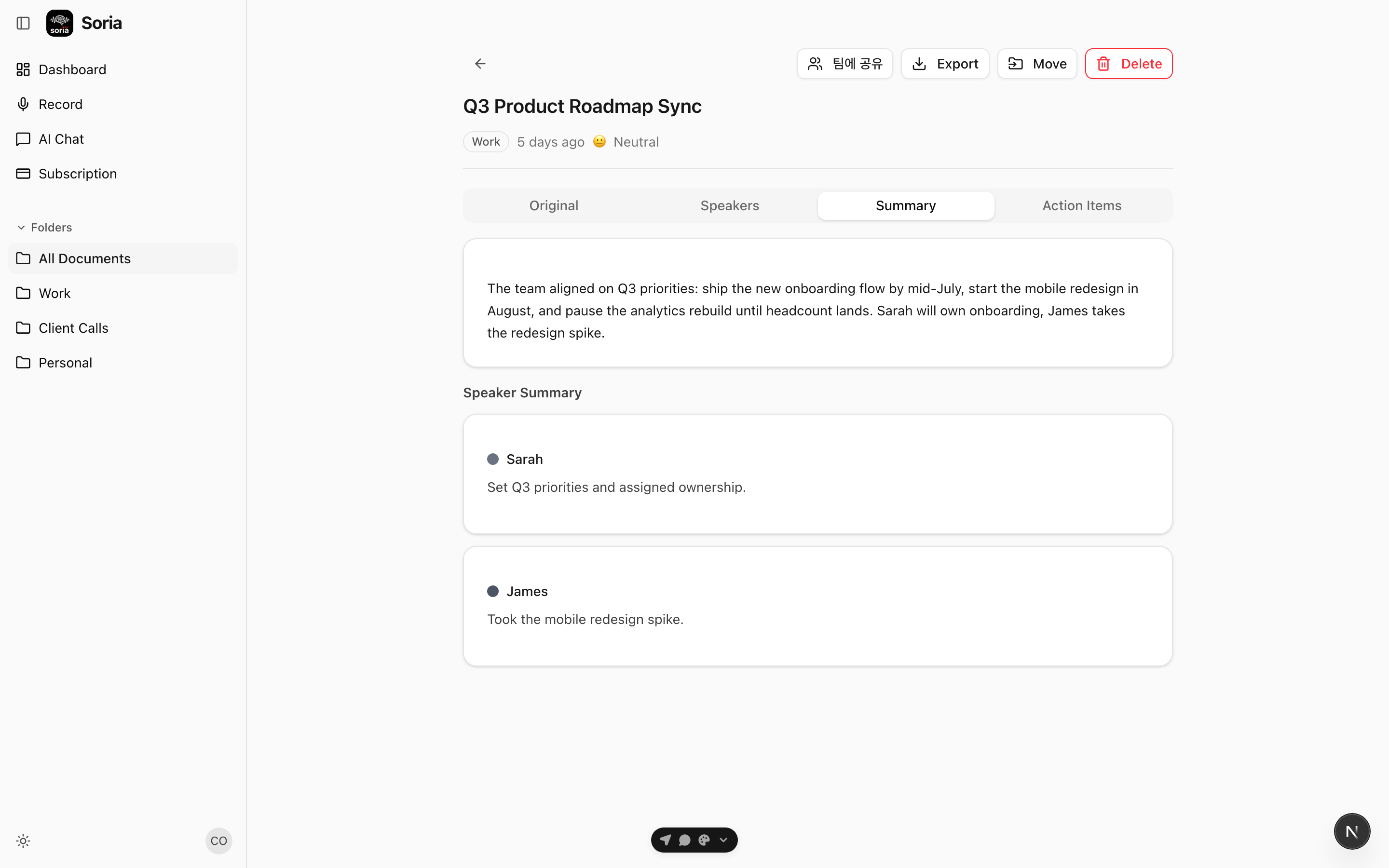Image resolution: width=1389 pixels, height=868 pixels.
Task: Click the comment bubble icon in floating toolbar
Action: click(x=684, y=840)
